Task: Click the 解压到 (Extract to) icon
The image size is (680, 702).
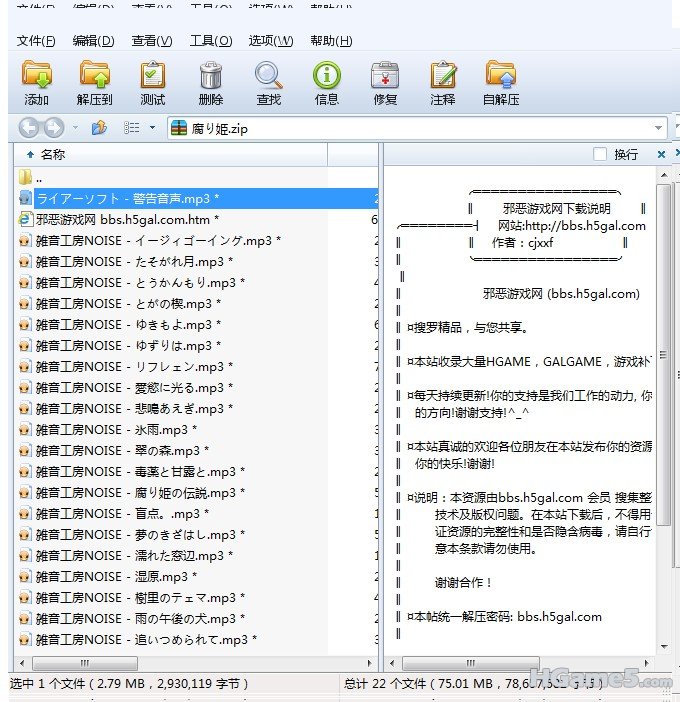Action: pos(95,83)
